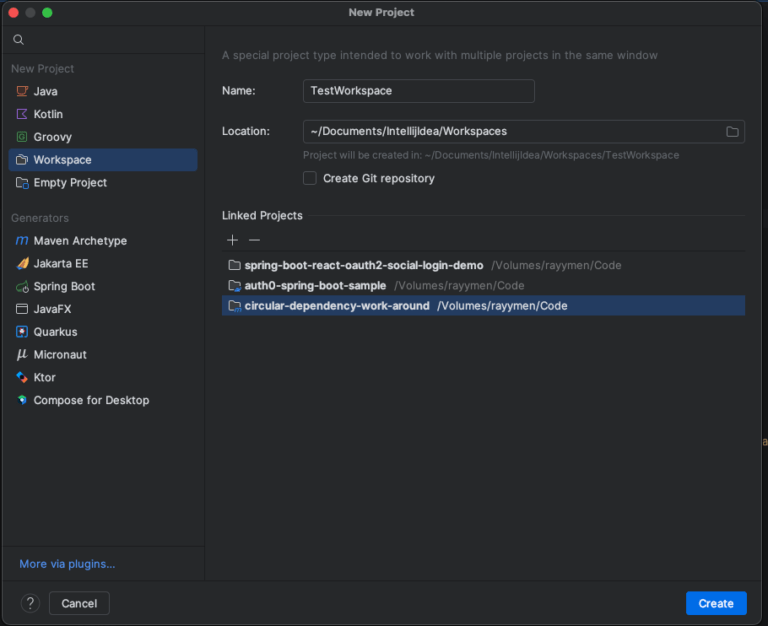Image resolution: width=768 pixels, height=626 pixels.
Task: Click the Create button
Action: [x=716, y=603]
